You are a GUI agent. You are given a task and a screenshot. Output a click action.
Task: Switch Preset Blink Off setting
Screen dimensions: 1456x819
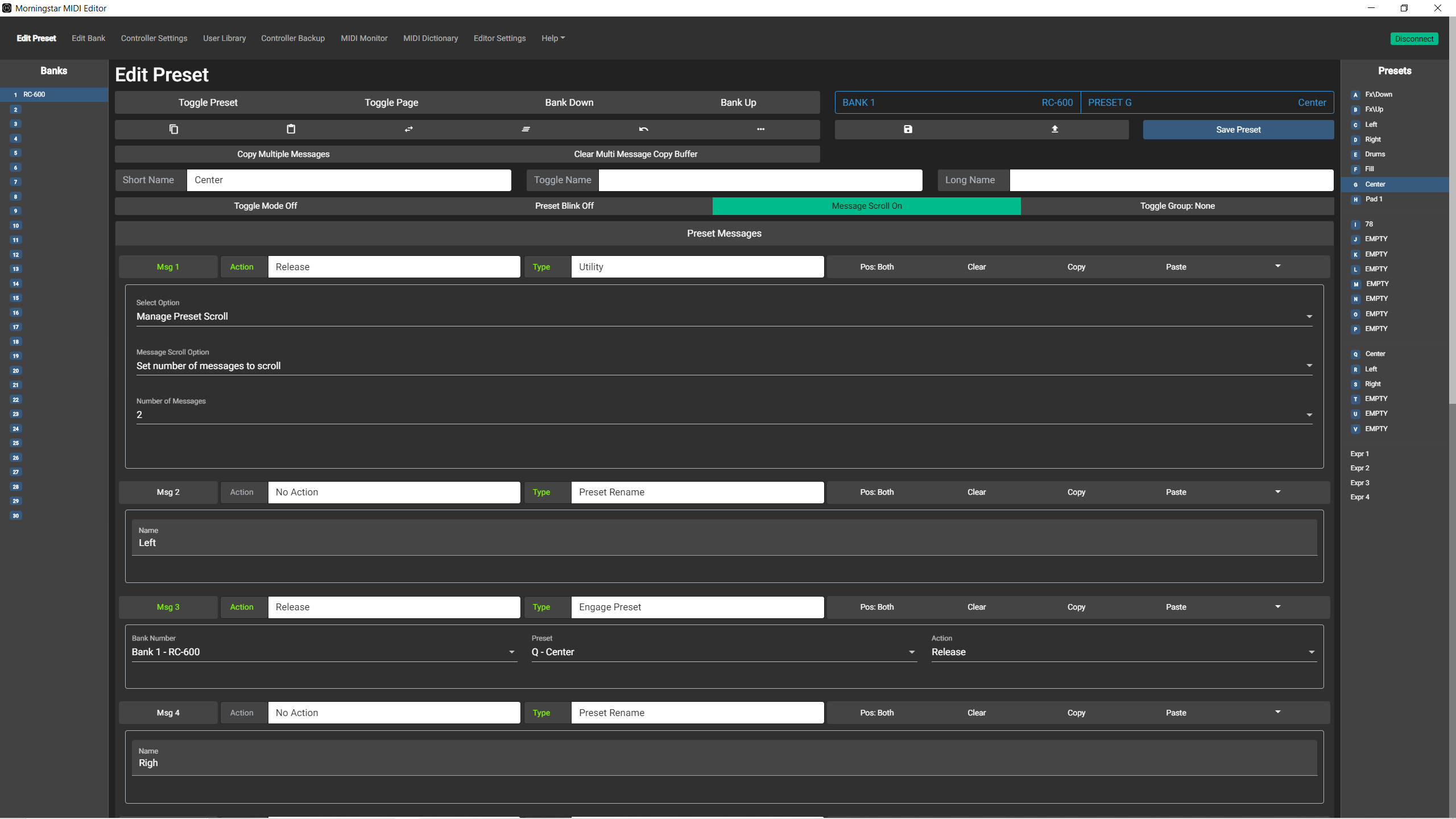click(564, 206)
